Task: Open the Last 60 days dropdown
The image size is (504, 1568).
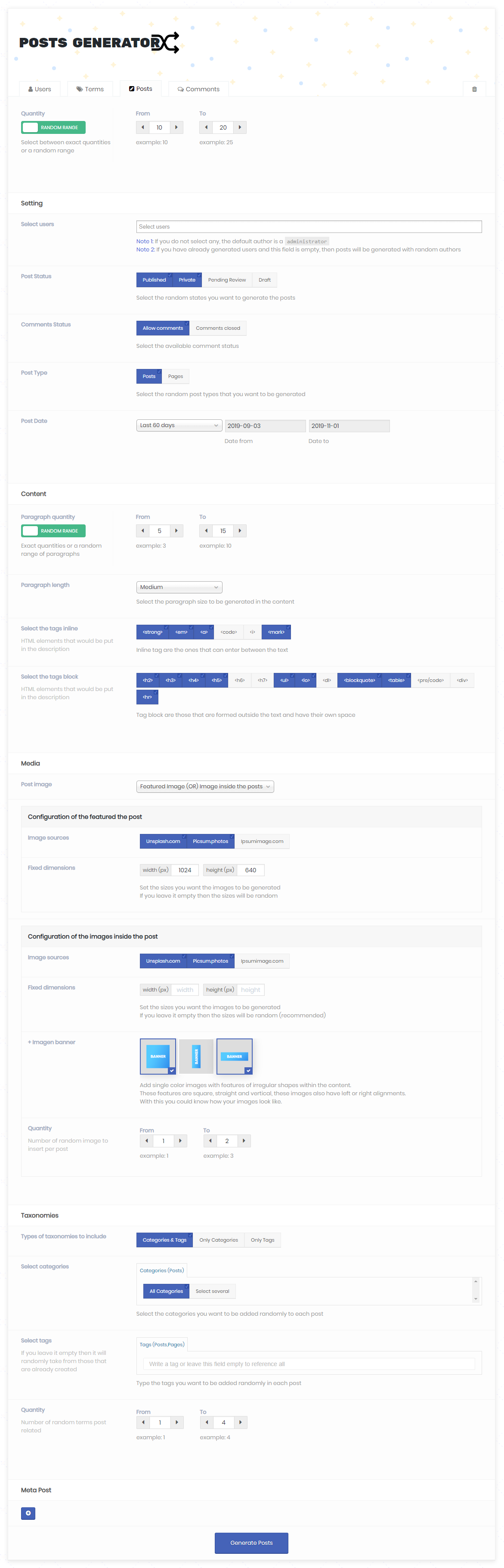Action: click(x=178, y=425)
